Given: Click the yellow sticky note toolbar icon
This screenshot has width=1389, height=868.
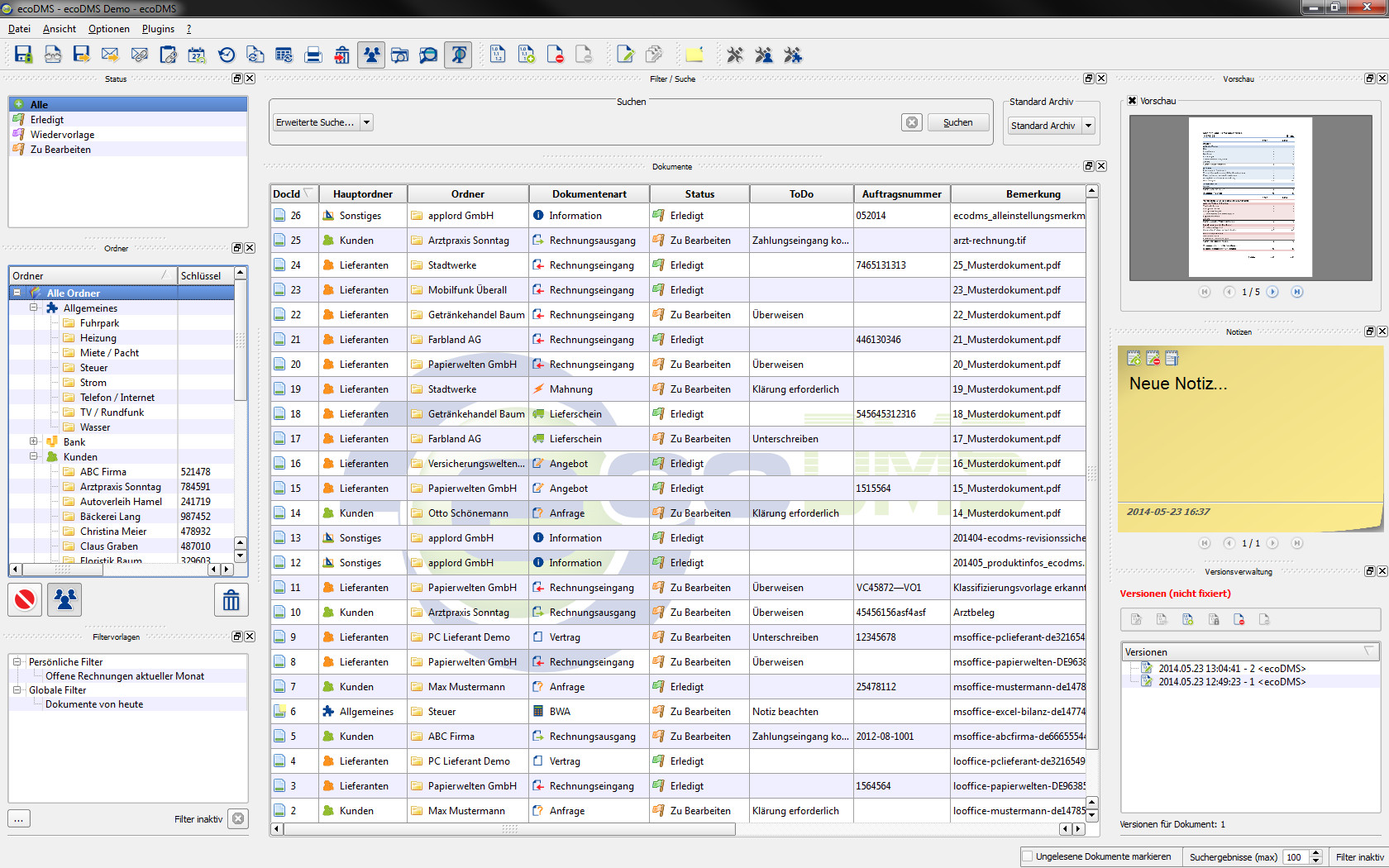Looking at the screenshot, I should (x=694, y=55).
